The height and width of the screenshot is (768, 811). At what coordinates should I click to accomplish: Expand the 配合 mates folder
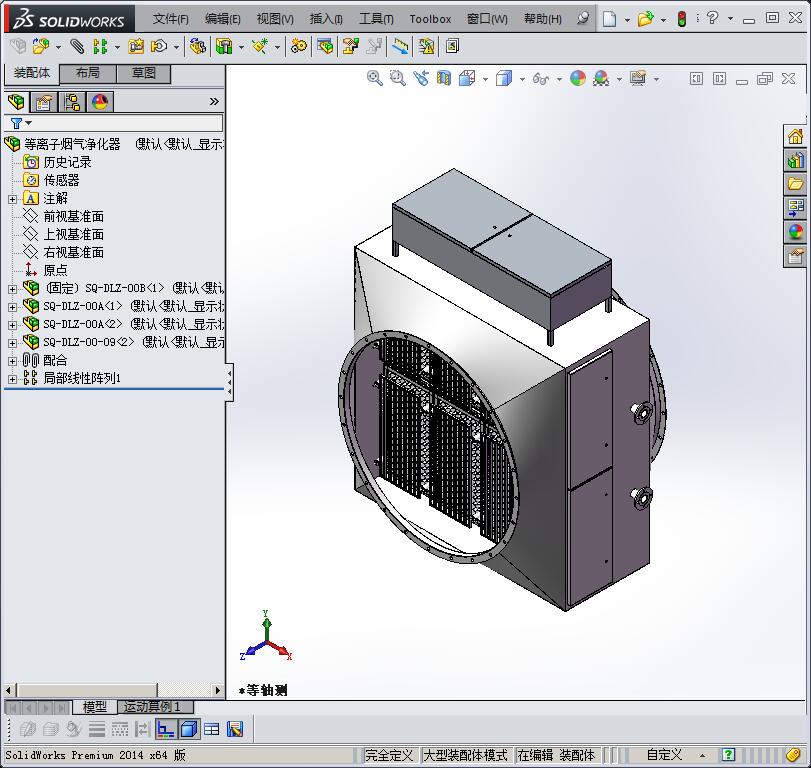12,361
